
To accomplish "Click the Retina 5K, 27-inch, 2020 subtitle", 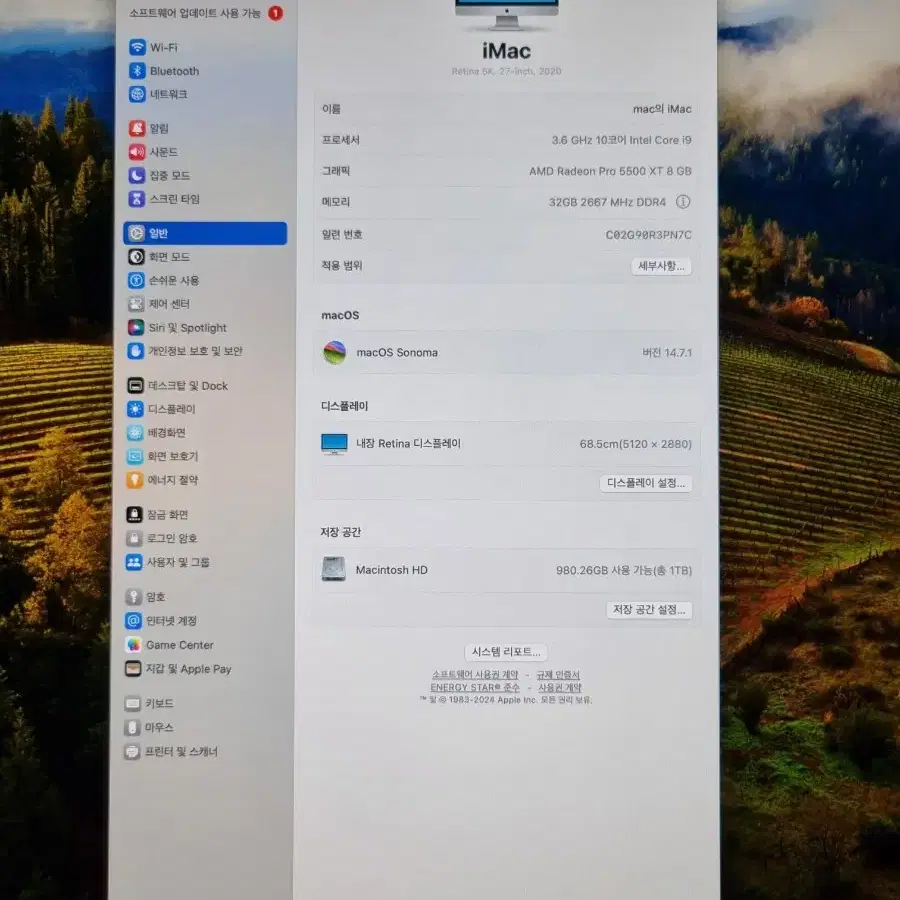I will tap(506, 71).
